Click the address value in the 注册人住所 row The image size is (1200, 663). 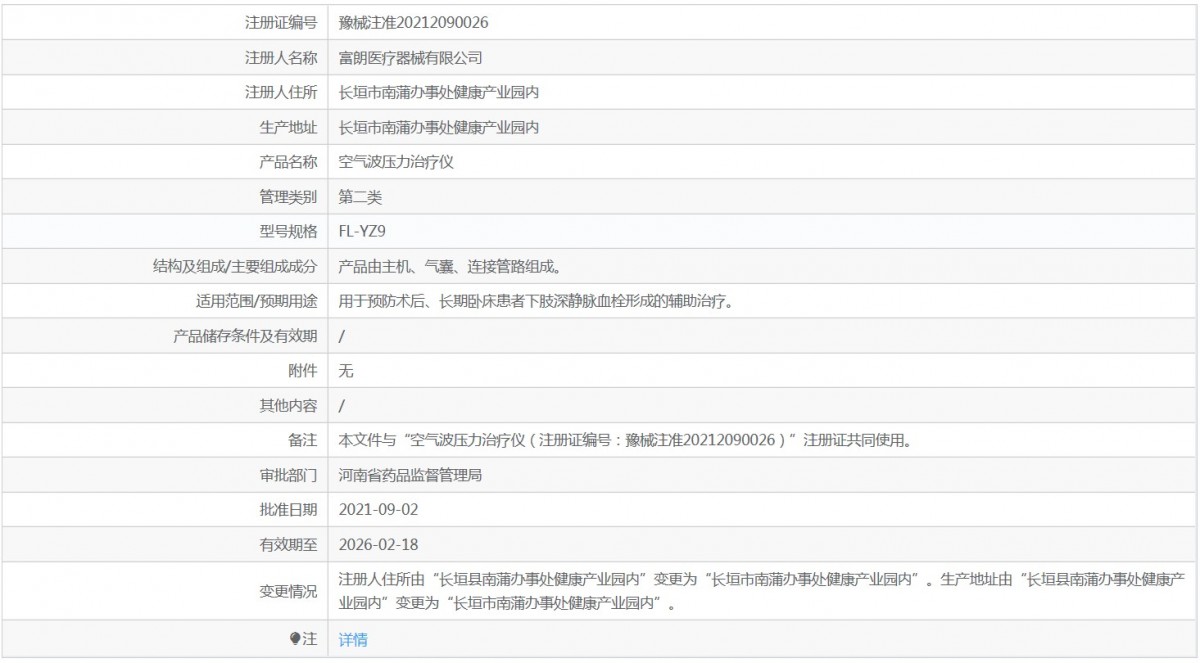[440, 93]
